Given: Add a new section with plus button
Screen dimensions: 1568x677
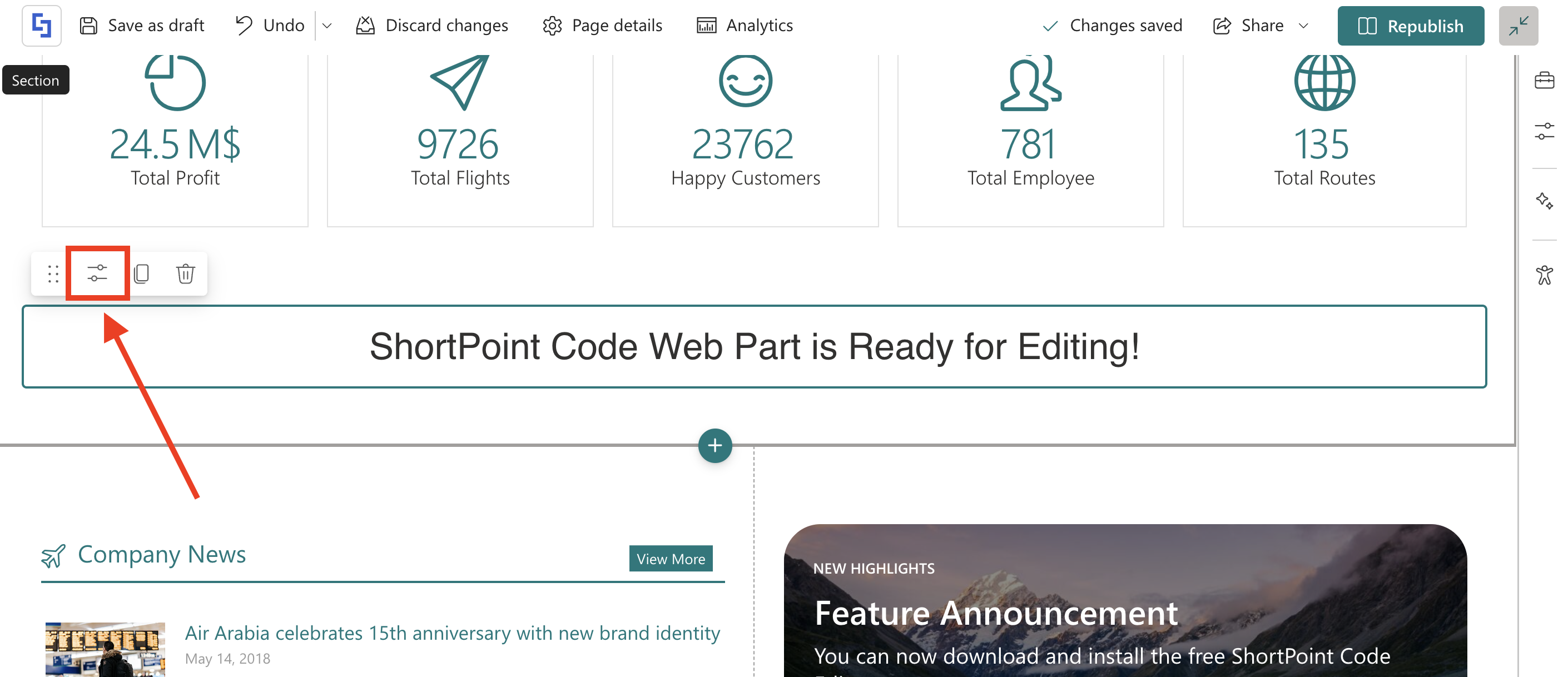Looking at the screenshot, I should [x=714, y=445].
